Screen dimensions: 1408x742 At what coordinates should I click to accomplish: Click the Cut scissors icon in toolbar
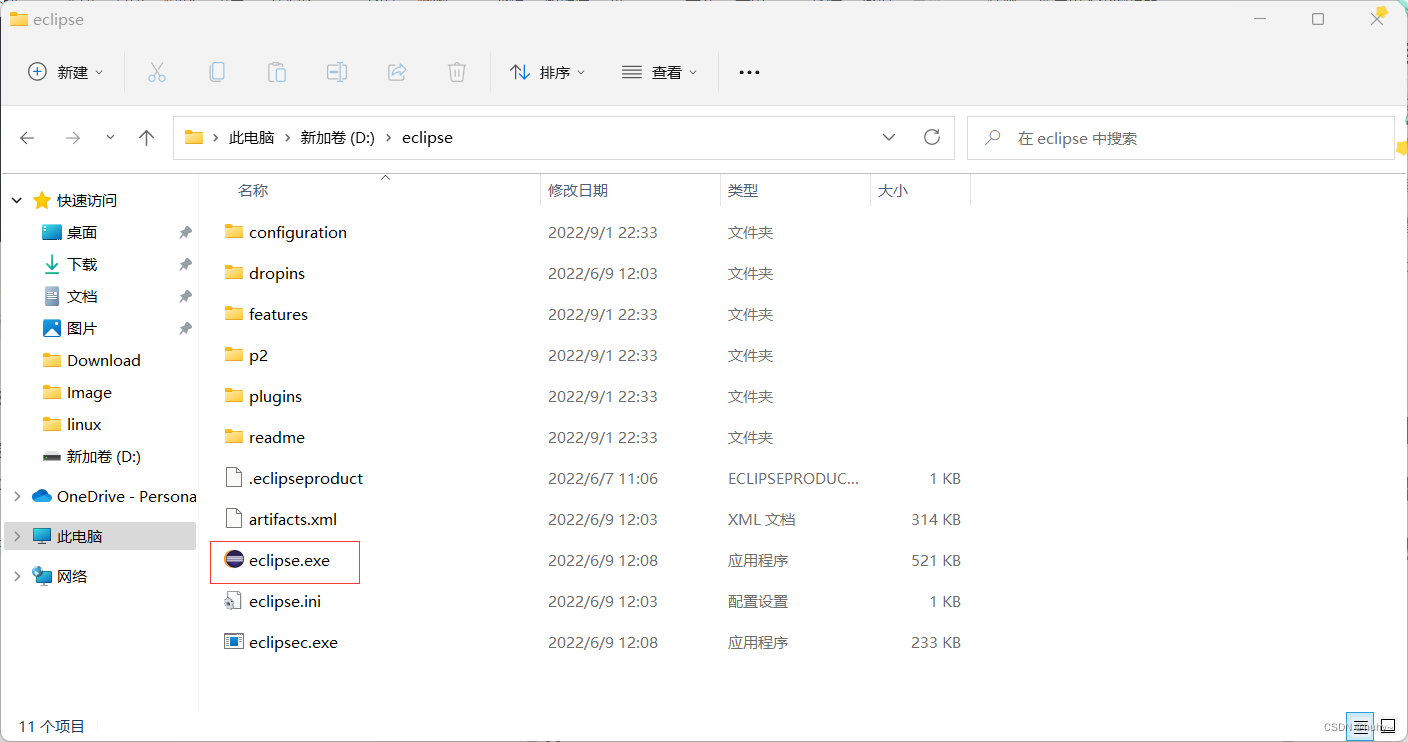pyautogui.click(x=156, y=72)
